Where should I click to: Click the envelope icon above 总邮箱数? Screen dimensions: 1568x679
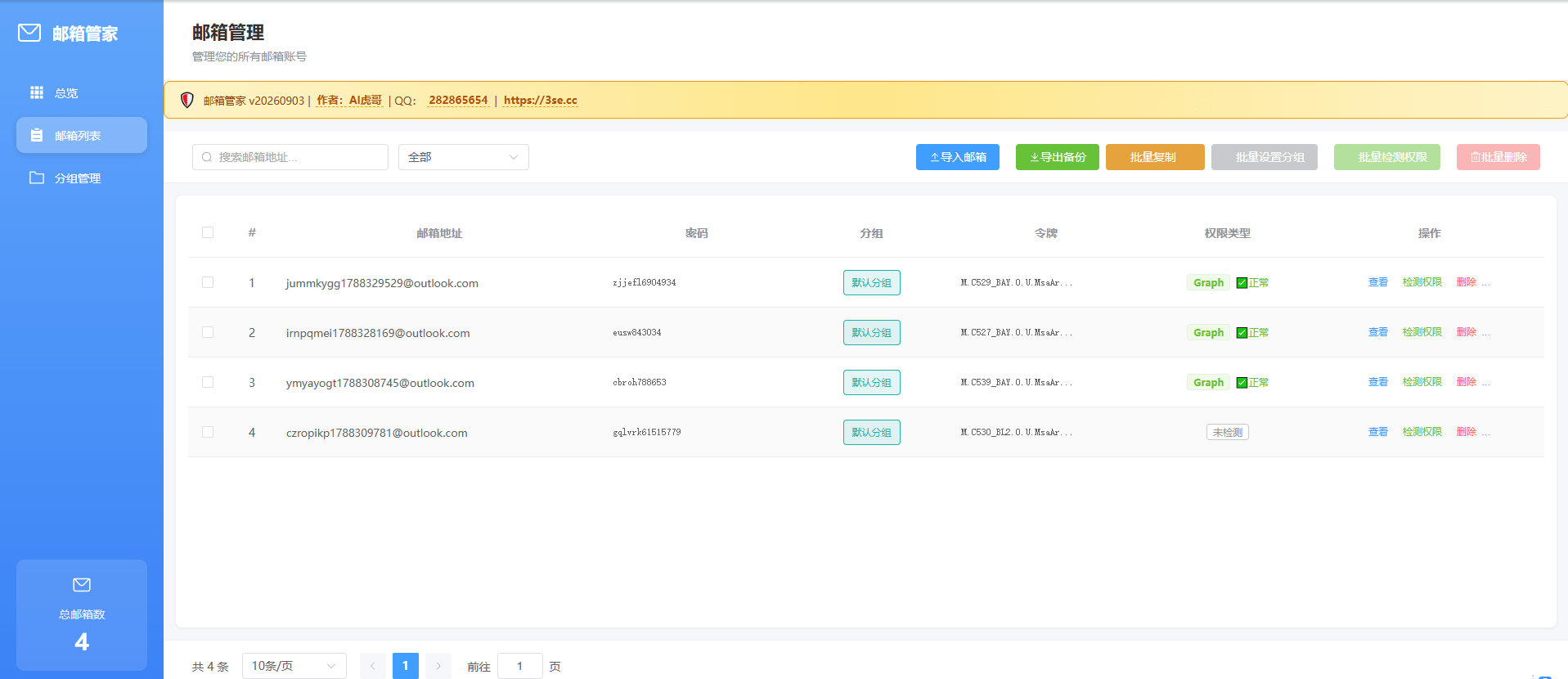pos(82,585)
